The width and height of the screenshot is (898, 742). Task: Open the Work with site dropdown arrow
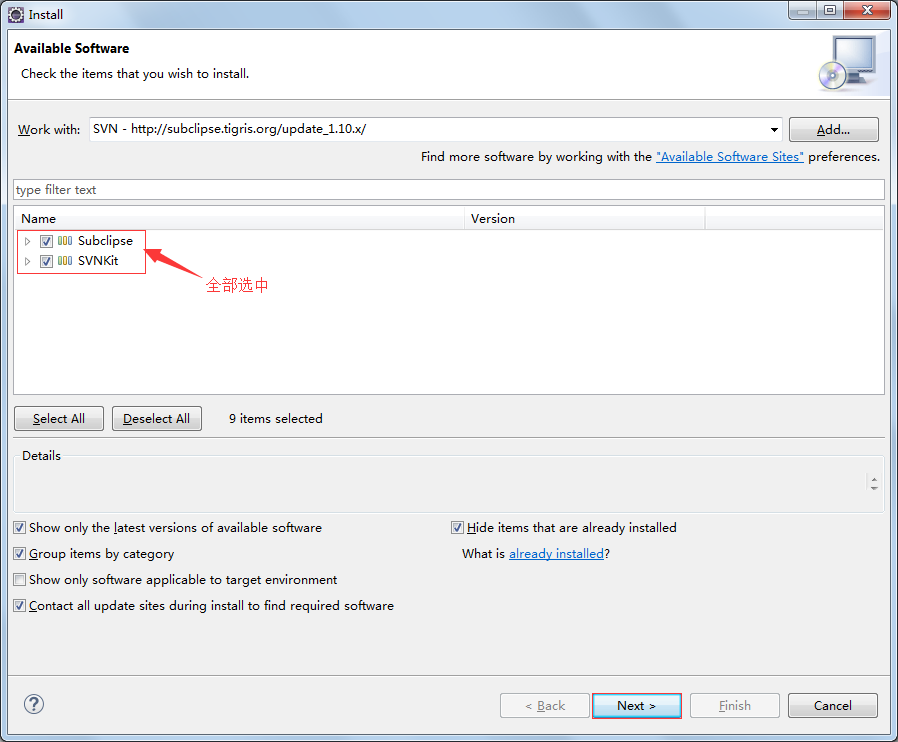coord(774,129)
